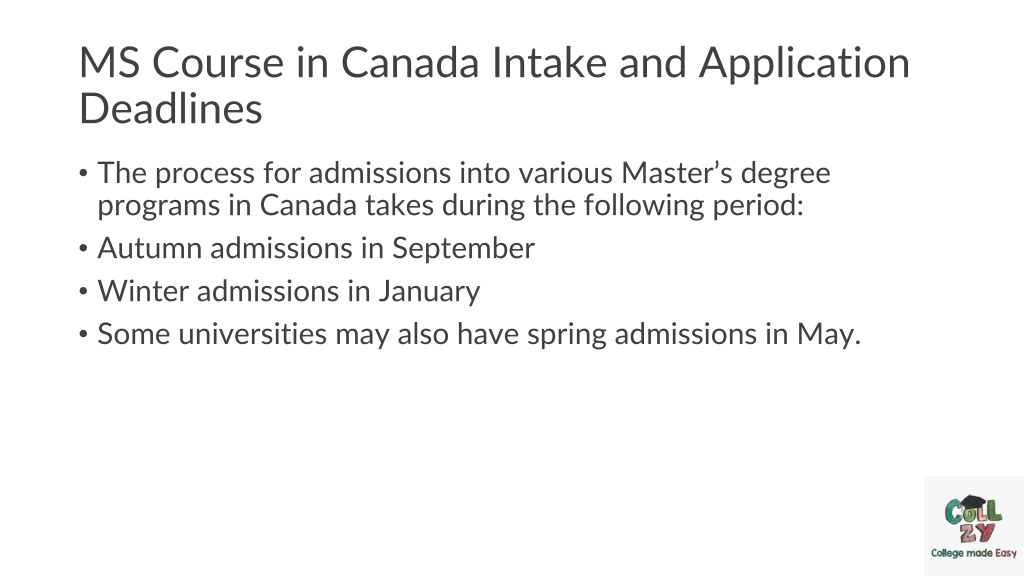This screenshot has height=576, width=1024.
Task: Click the bullet marker before 'Autumn admissions'
Action: click(83, 249)
